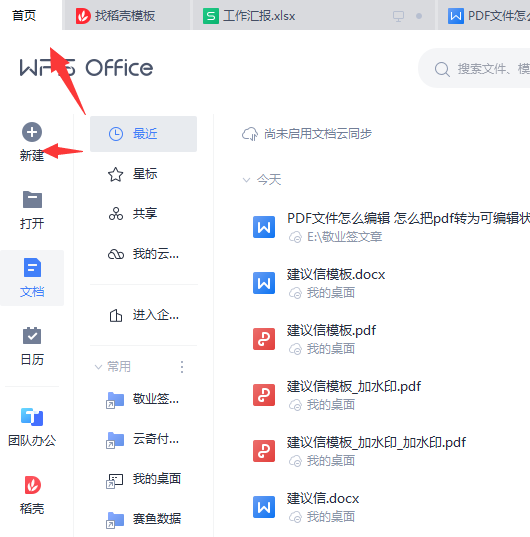Open 我的云... in the navigation list
This screenshot has height=537, width=530.
[143, 254]
